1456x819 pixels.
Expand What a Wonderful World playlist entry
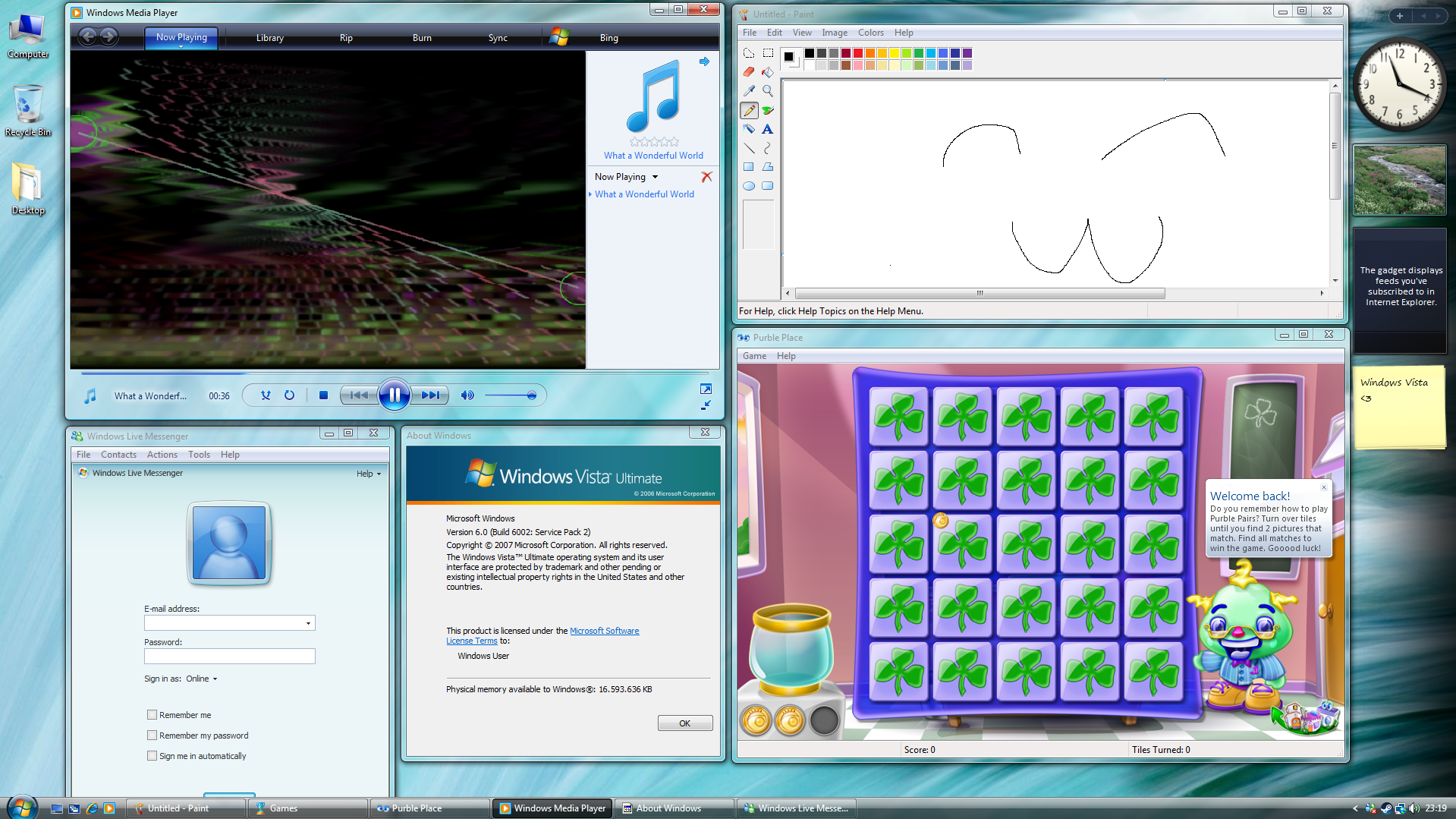pos(590,194)
